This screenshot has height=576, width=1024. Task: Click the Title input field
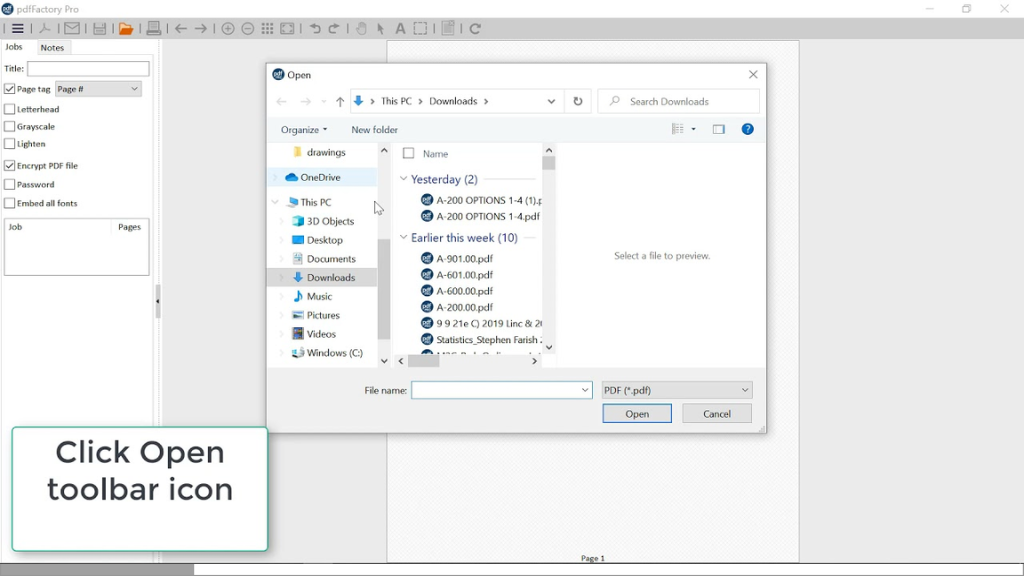[88, 69]
